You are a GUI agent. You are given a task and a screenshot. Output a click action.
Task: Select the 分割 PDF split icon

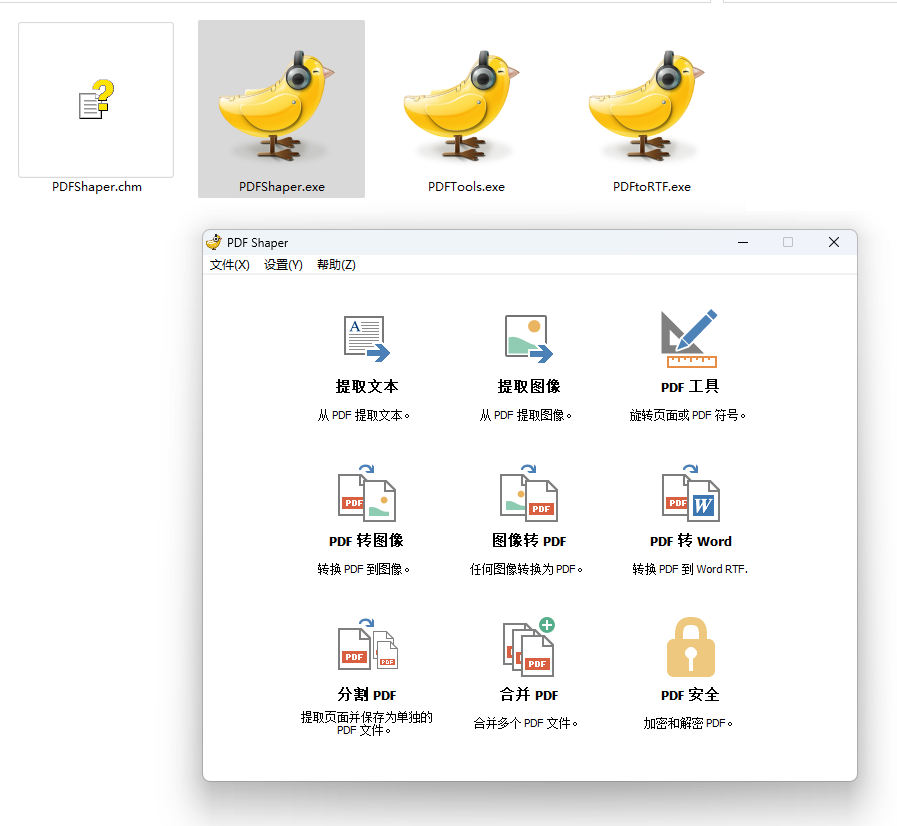(368, 645)
